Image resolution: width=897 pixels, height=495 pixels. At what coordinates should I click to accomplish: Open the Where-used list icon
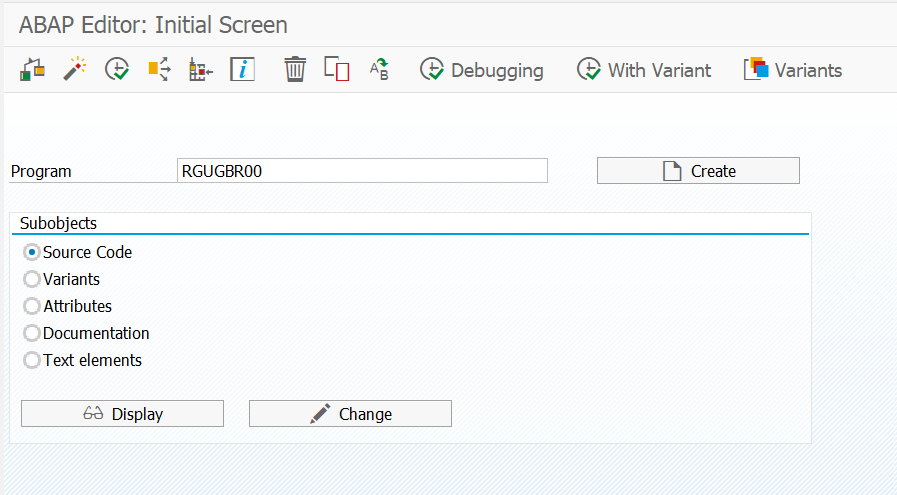159,69
